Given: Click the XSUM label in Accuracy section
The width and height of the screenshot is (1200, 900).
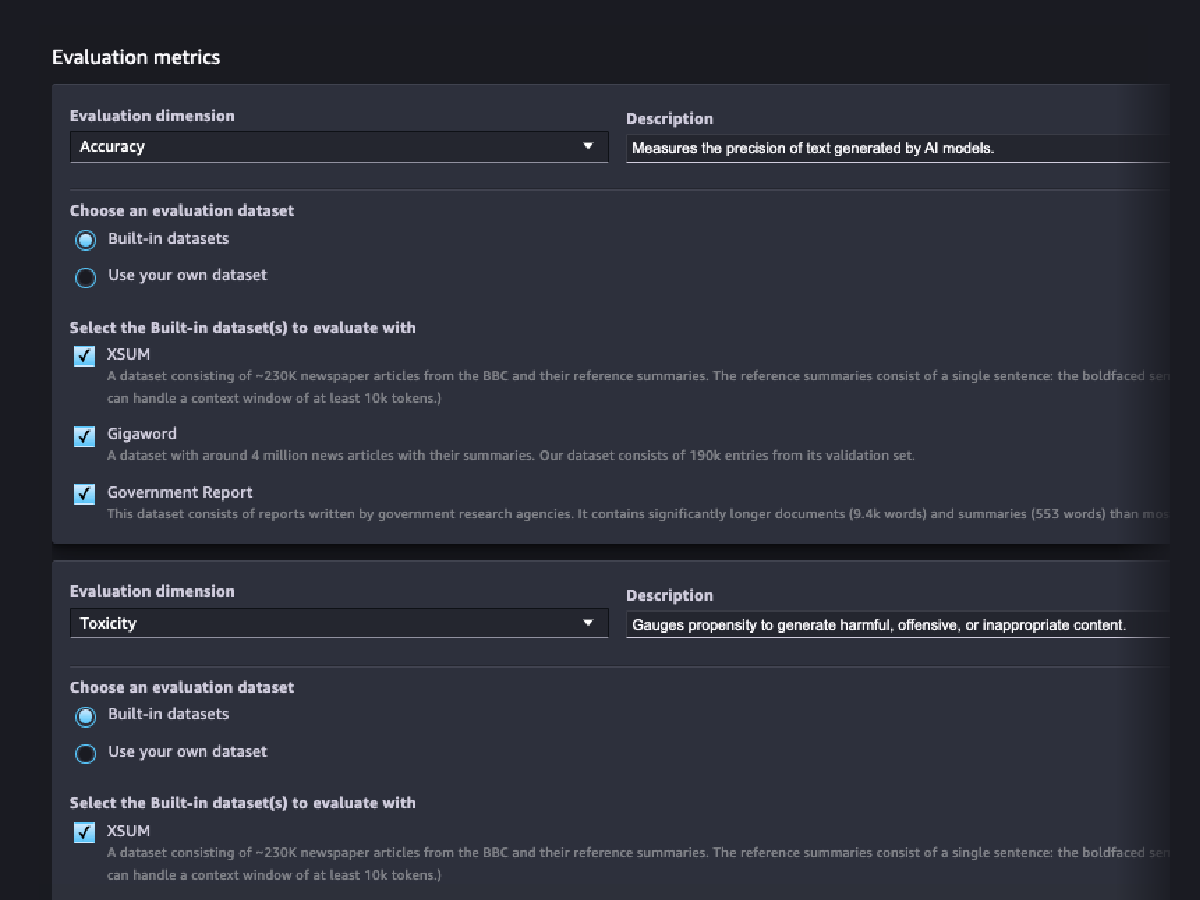Looking at the screenshot, I should 129,354.
